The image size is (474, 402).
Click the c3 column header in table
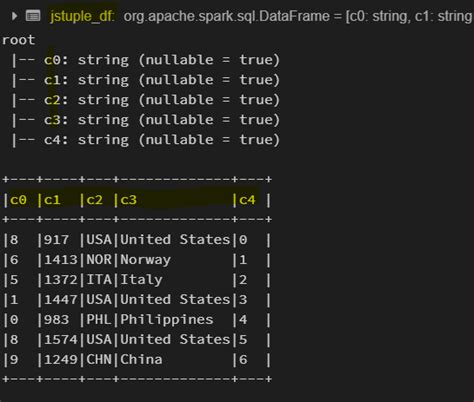[x=129, y=200]
